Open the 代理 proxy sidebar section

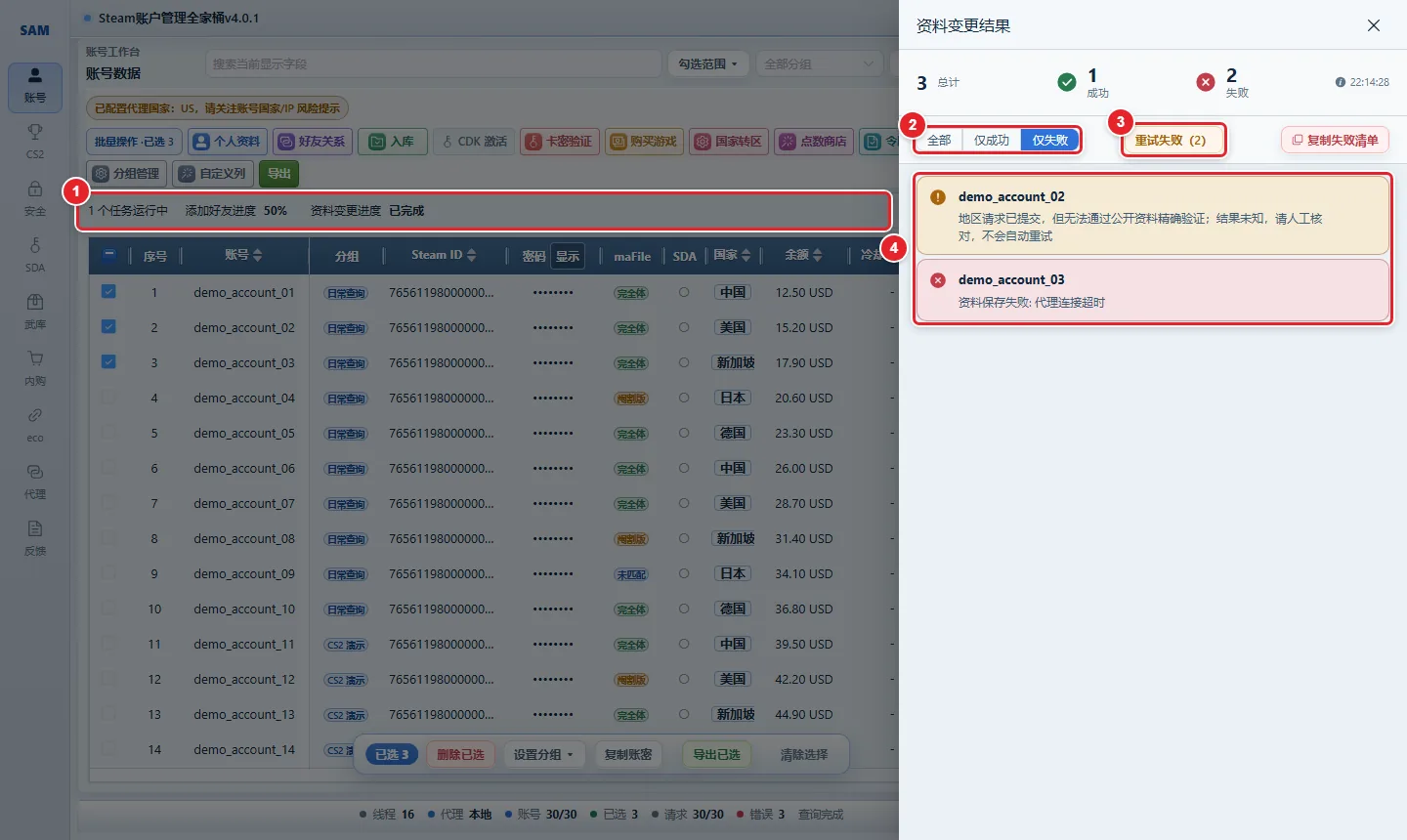click(35, 481)
